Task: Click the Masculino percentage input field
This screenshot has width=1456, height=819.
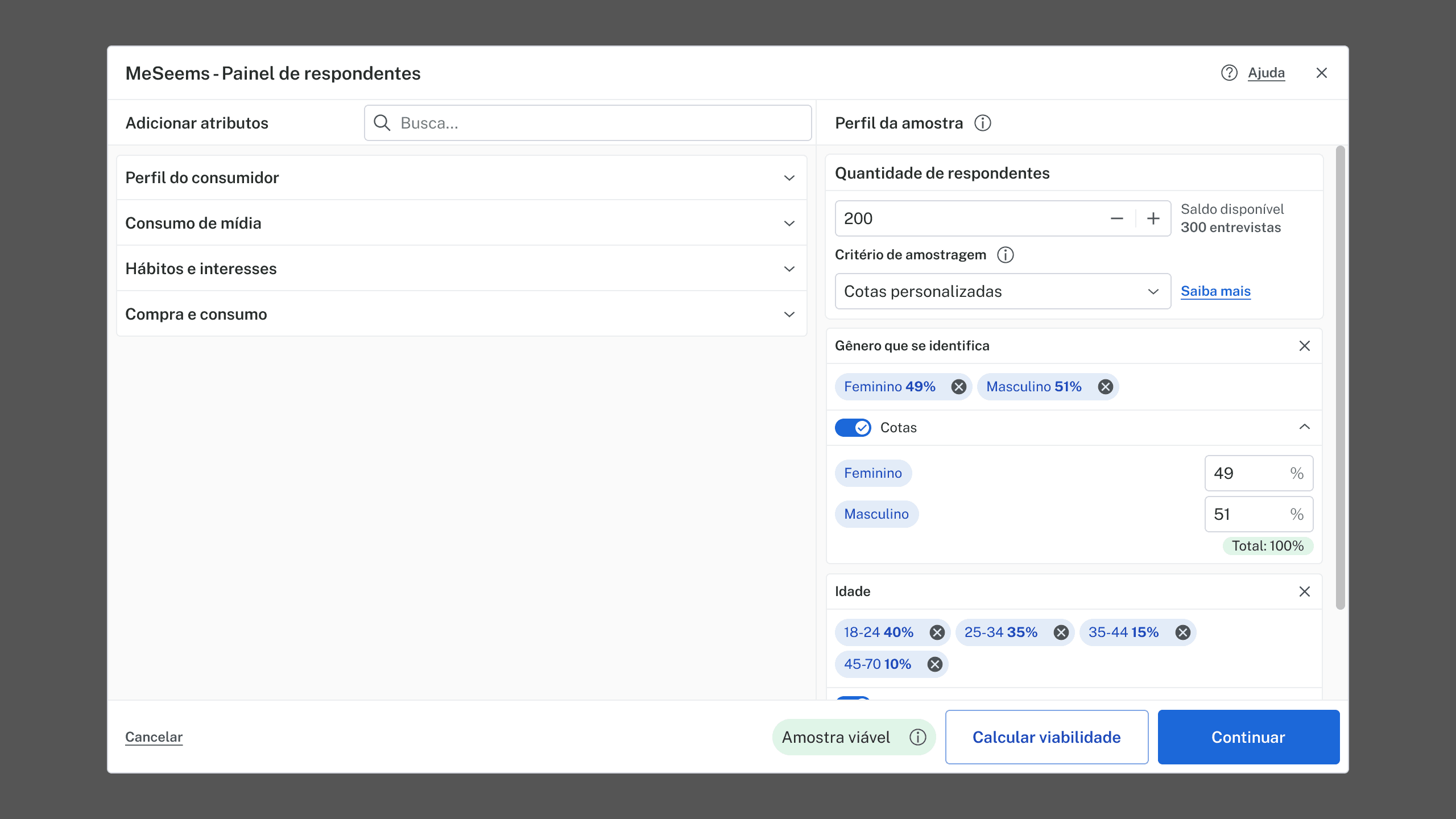Action: (1258, 514)
